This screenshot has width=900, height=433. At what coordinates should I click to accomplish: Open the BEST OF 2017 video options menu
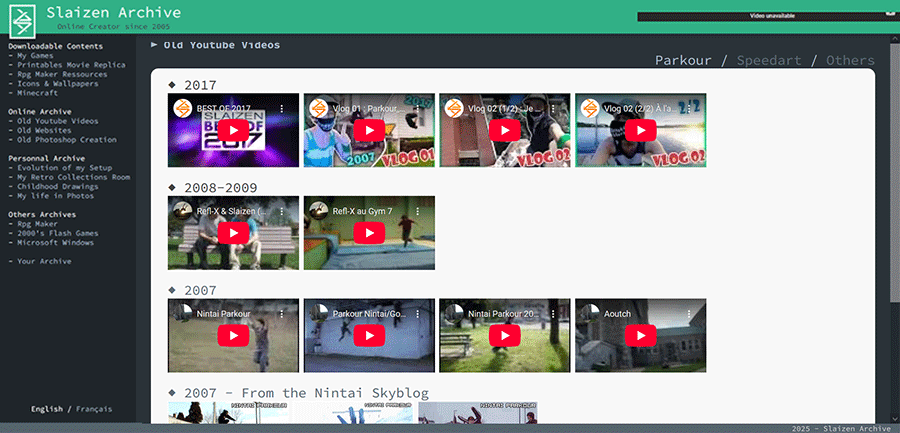282,109
